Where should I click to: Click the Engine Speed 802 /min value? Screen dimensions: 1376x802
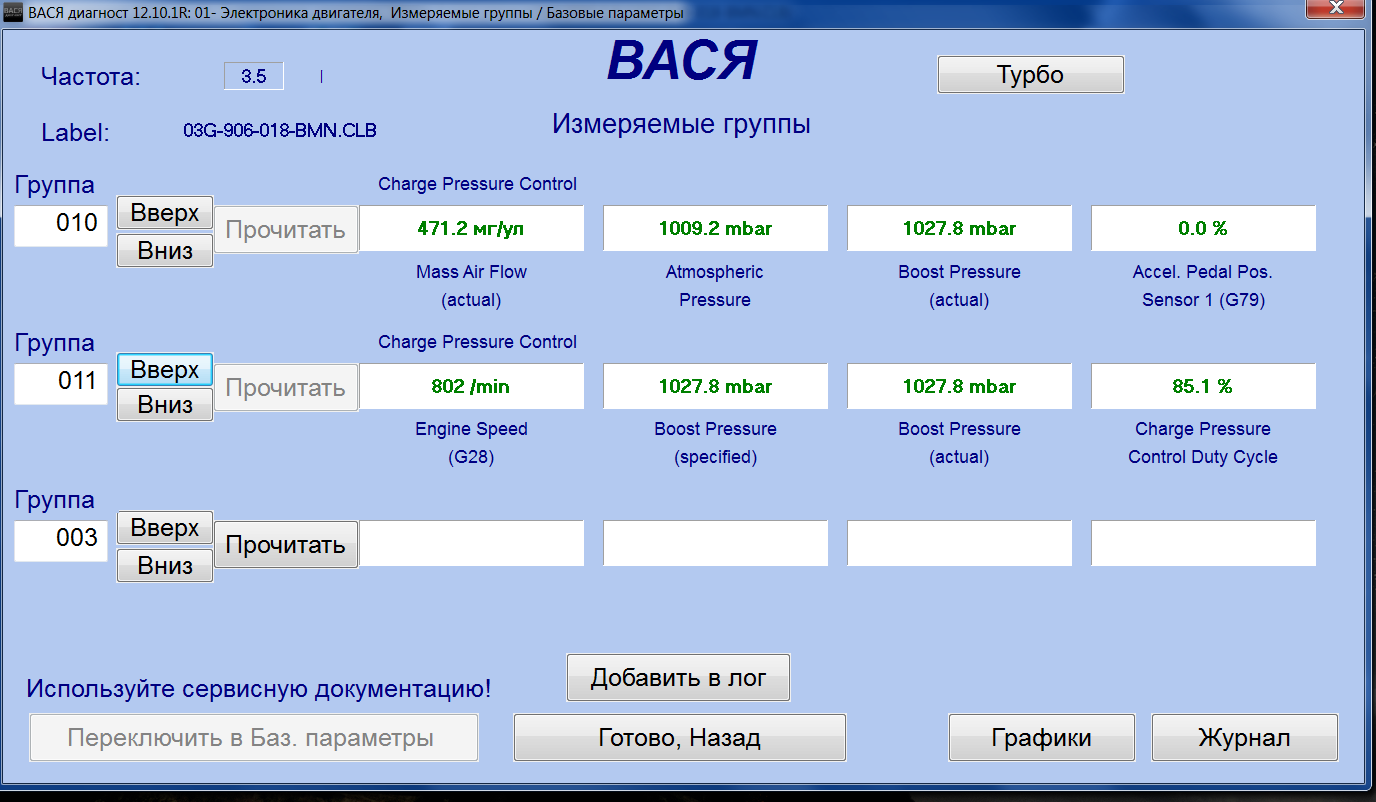coord(471,386)
